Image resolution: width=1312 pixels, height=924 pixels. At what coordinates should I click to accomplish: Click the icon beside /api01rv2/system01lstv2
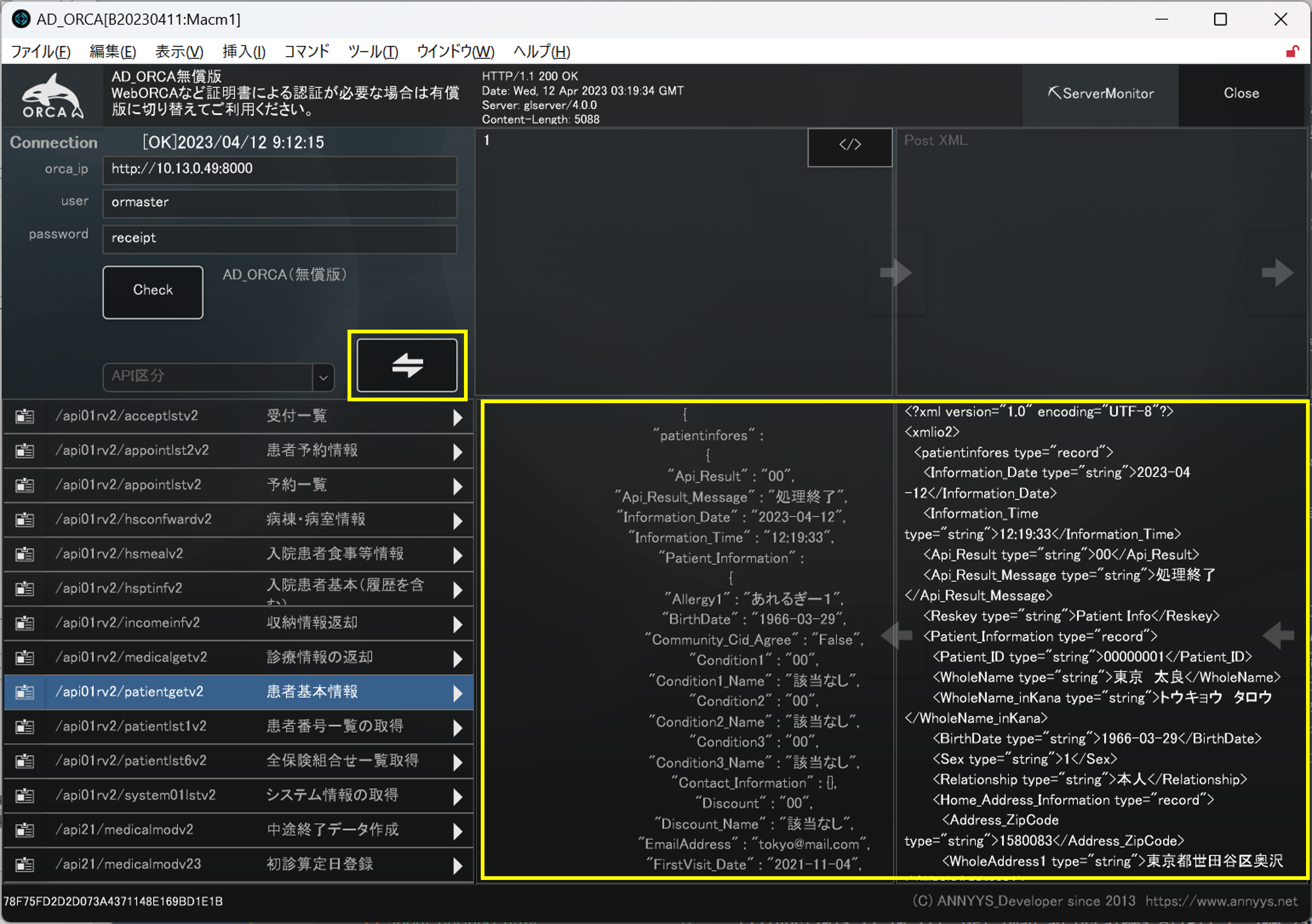[25, 796]
